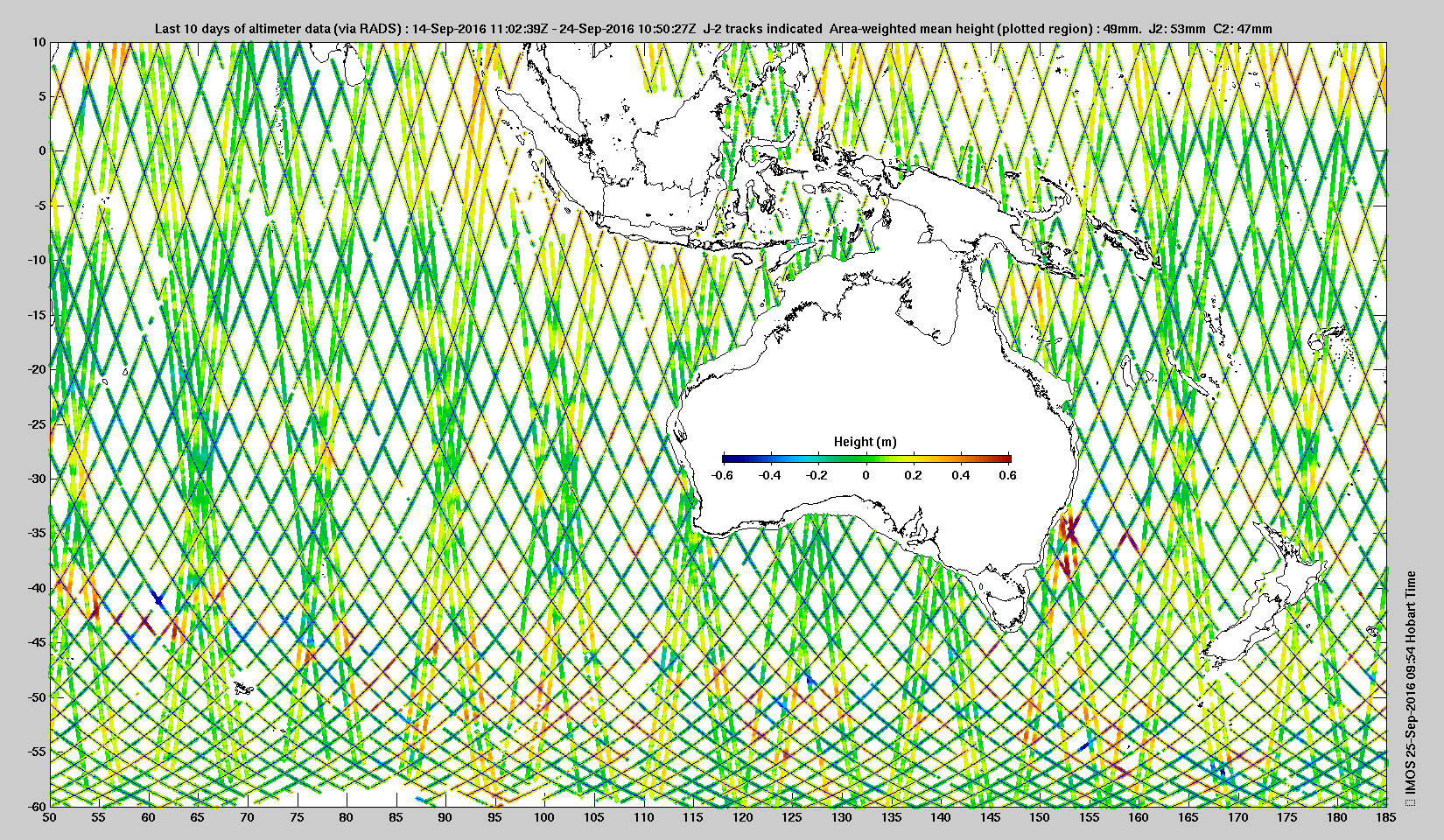Click longitude axis label 130

point(842,818)
